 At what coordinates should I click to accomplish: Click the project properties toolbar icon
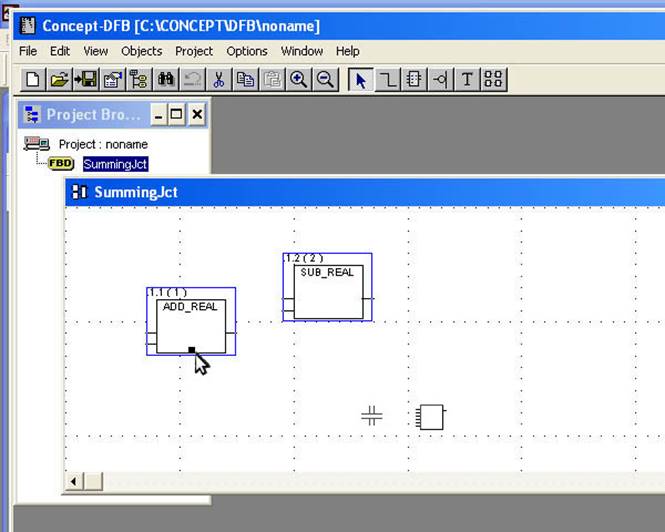click(112, 79)
